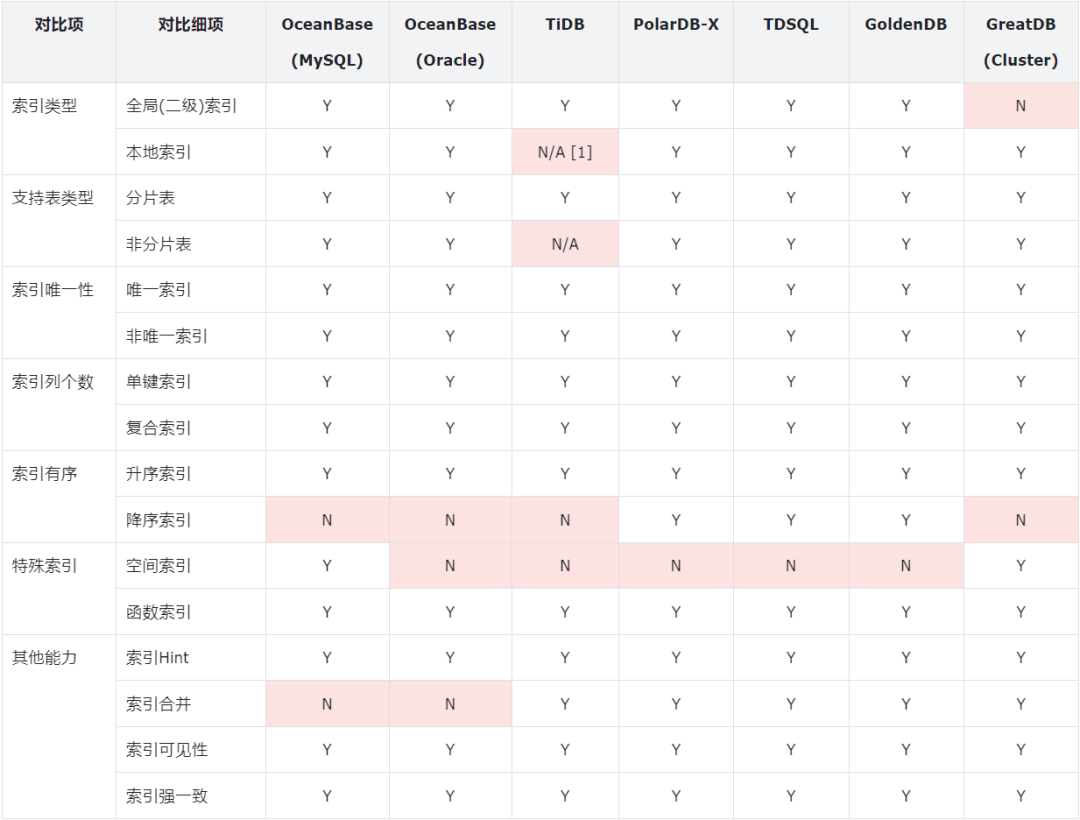Click OceanBase (MySQL) Y cell for 空间索引
Image resolution: width=1080 pixels, height=820 pixels.
[327, 566]
